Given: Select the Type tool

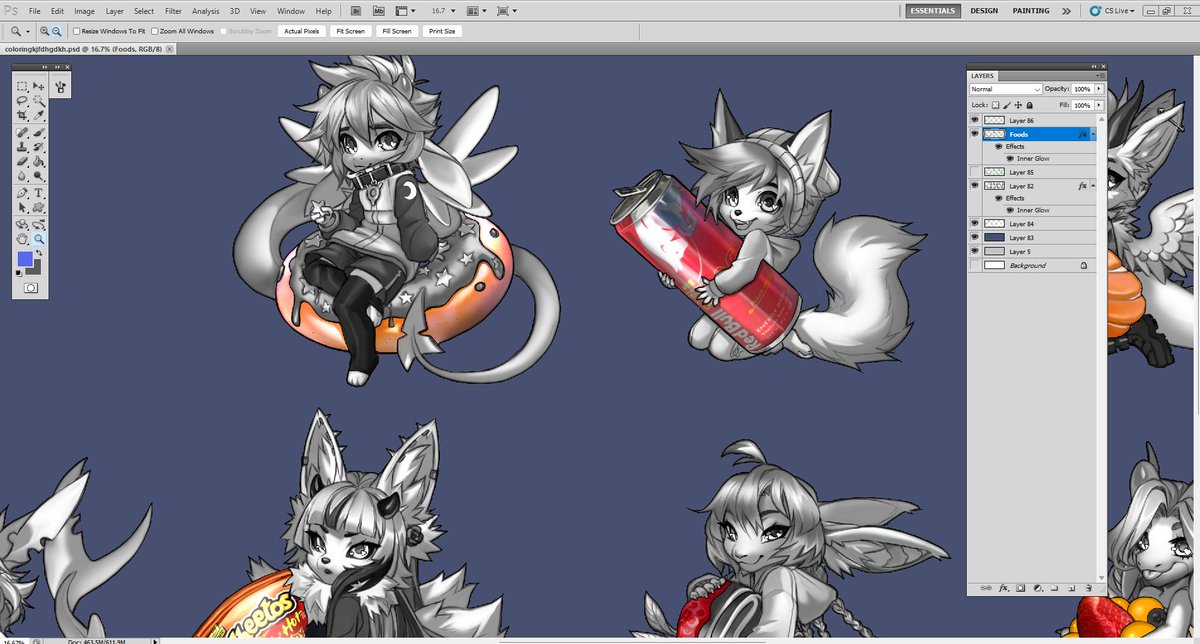Looking at the screenshot, I should [37, 192].
